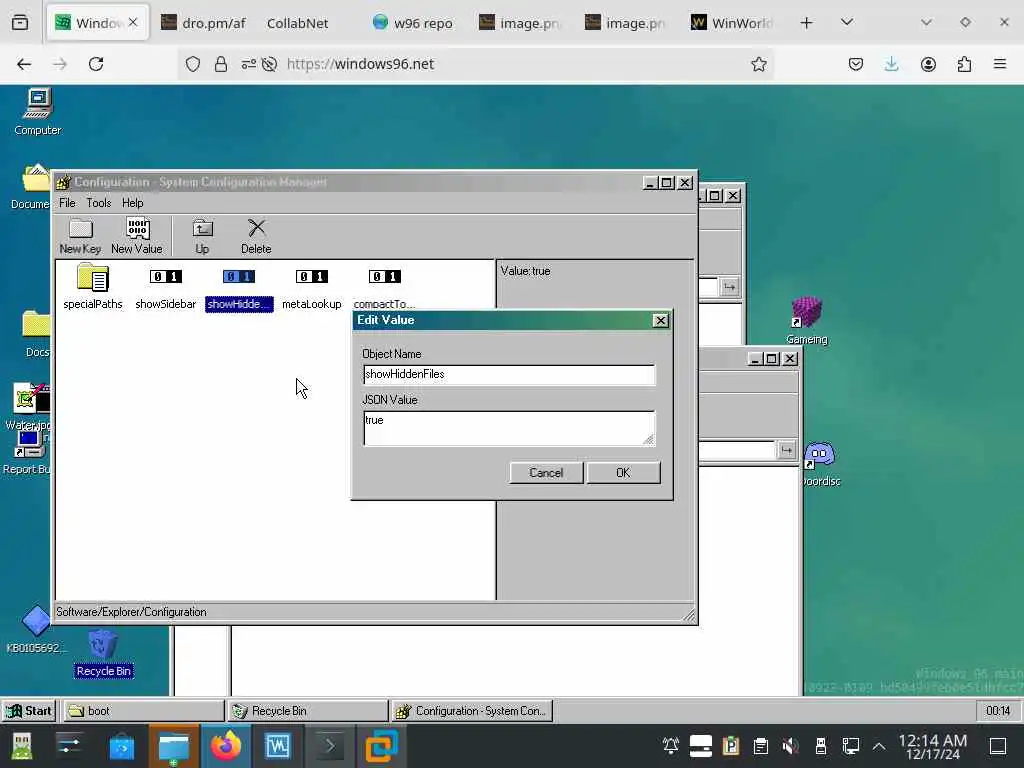1024x768 pixels.
Task: Switch to Recycle Bin taskbar window
Action: tap(308, 711)
